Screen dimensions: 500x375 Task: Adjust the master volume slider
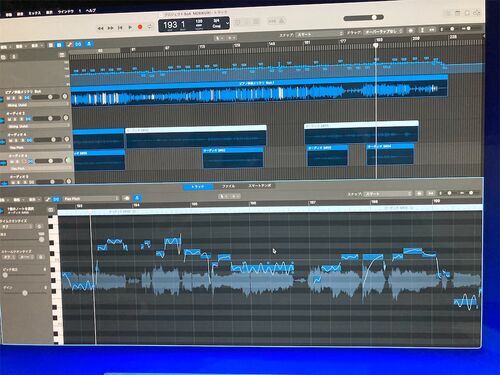coord(363,18)
